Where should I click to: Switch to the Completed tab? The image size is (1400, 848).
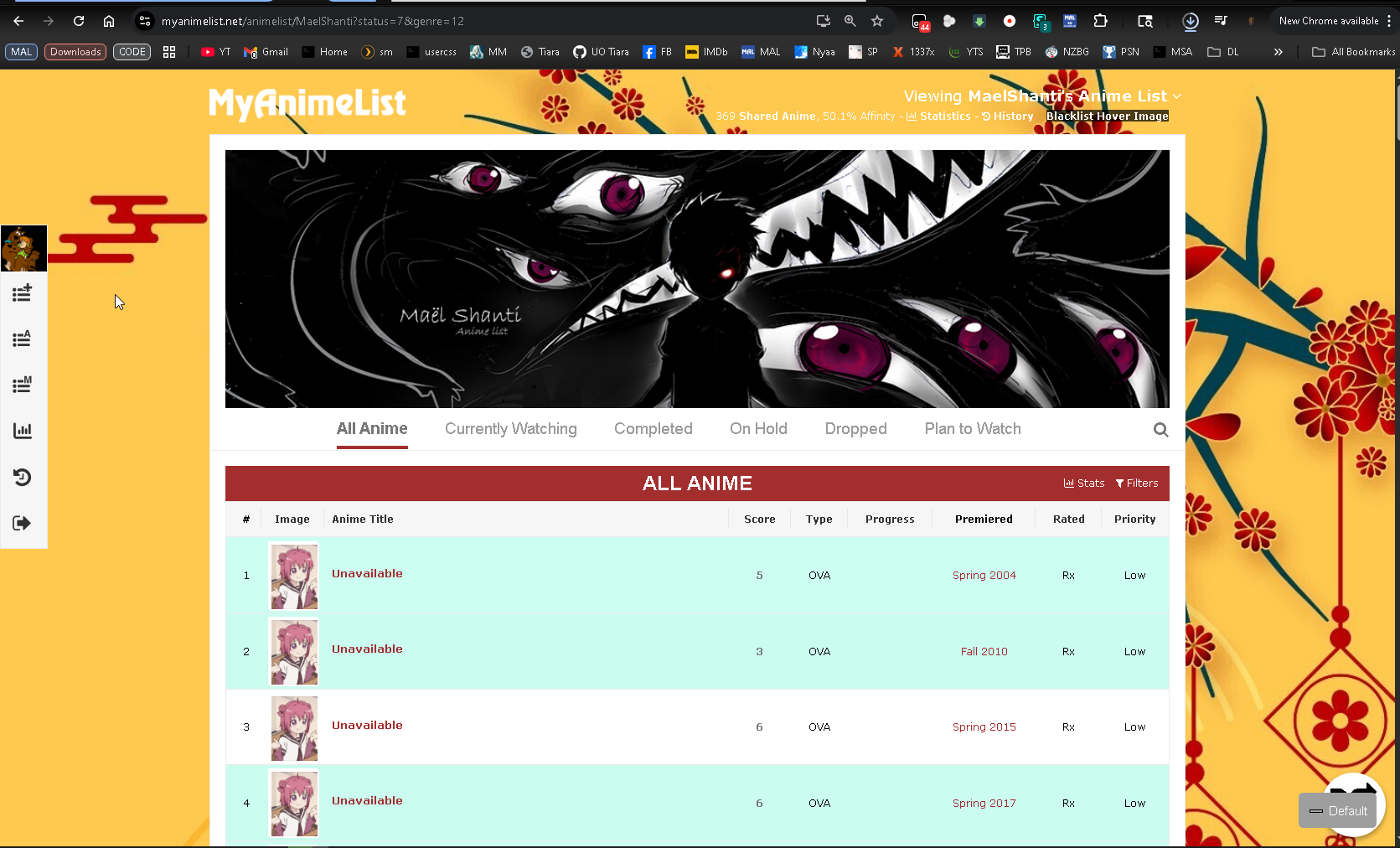coord(654,429)
